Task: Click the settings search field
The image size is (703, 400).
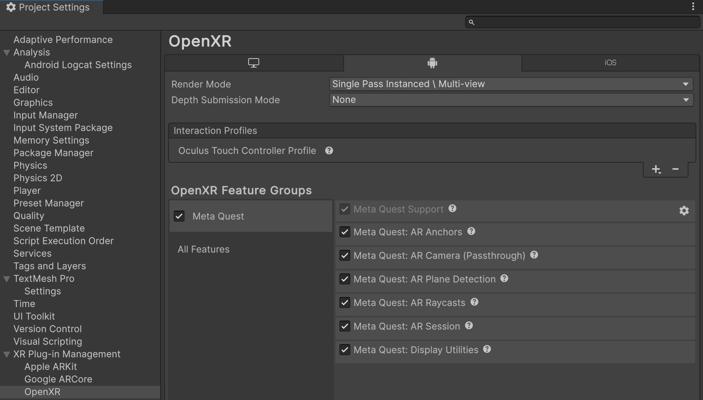Action: pyautogui.click(x=582, y=22)
